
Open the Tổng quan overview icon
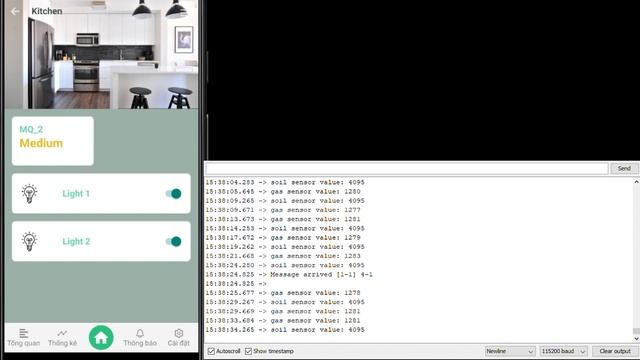(x=24, y=333)
